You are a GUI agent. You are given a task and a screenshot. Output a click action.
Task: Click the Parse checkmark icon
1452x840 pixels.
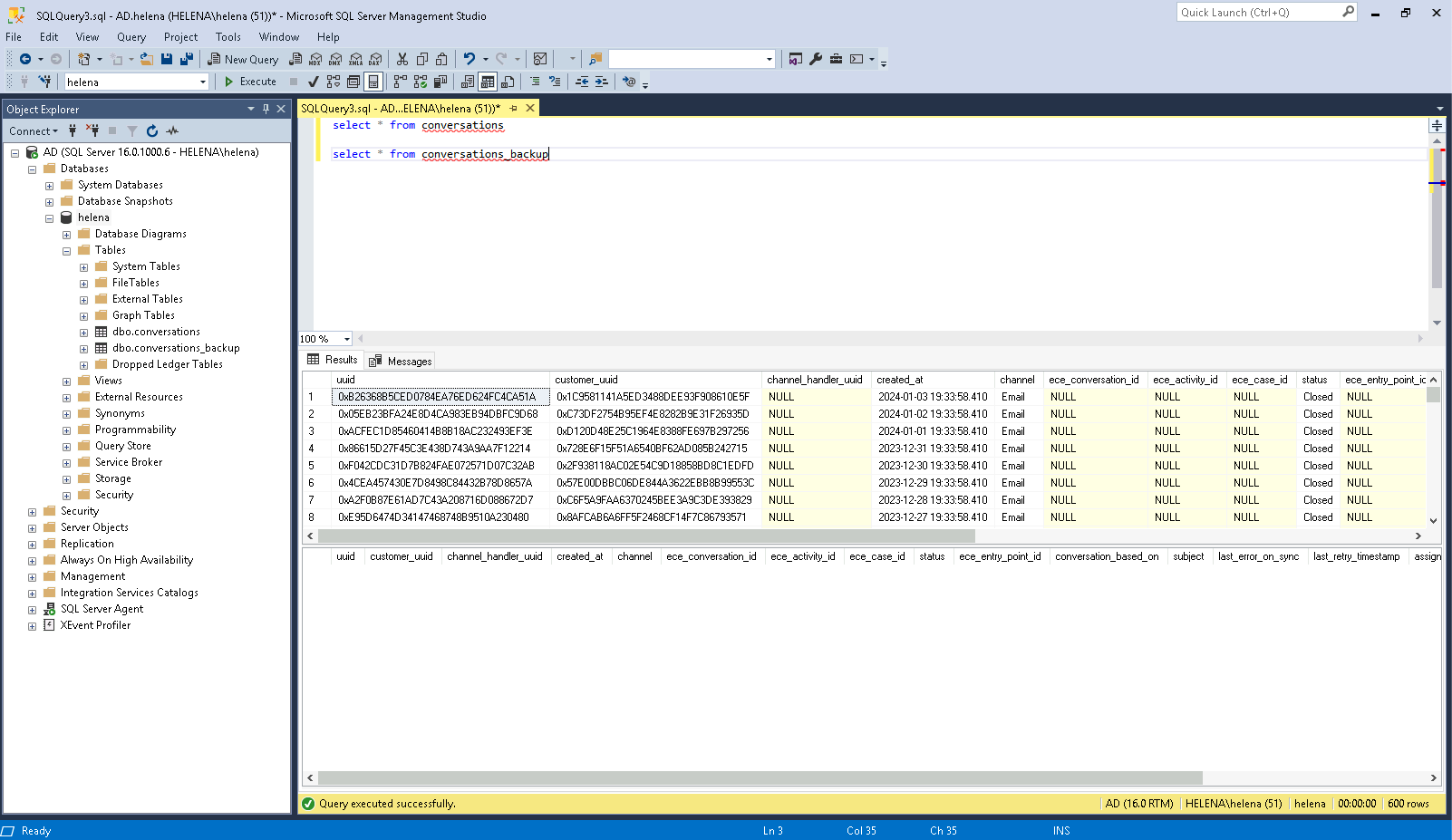(x=314, y=82)
